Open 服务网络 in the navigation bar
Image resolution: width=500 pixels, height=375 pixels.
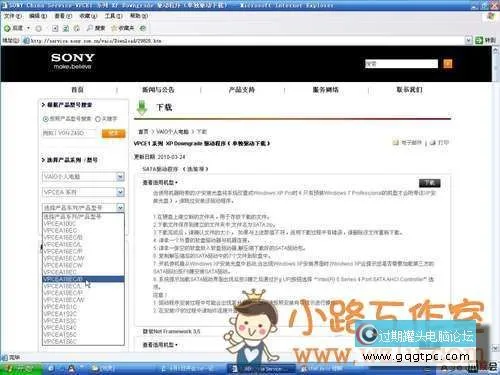[x=325, y=90]
